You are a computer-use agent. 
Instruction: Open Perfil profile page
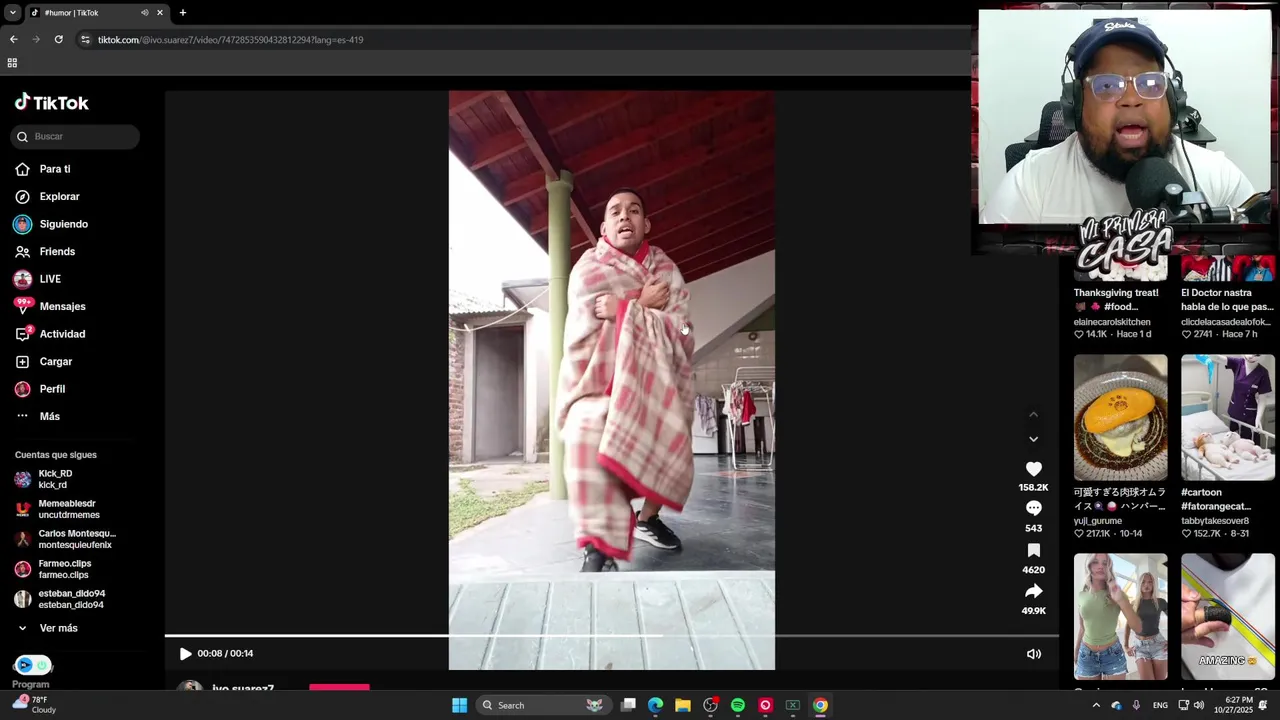(x=40, y=389)
